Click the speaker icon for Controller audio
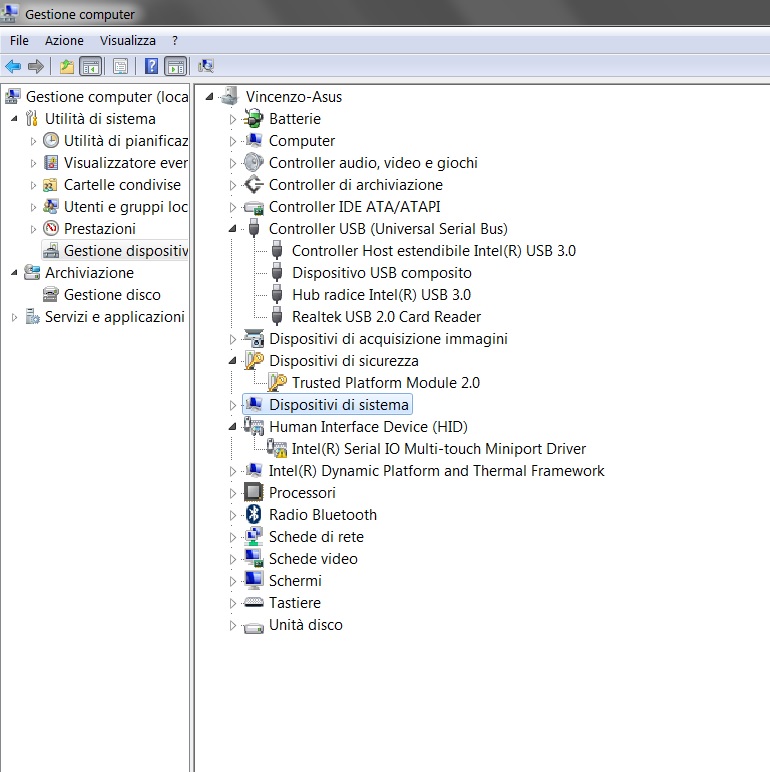The height and width of the screenshot is (772, 770). tap(254, 162)
